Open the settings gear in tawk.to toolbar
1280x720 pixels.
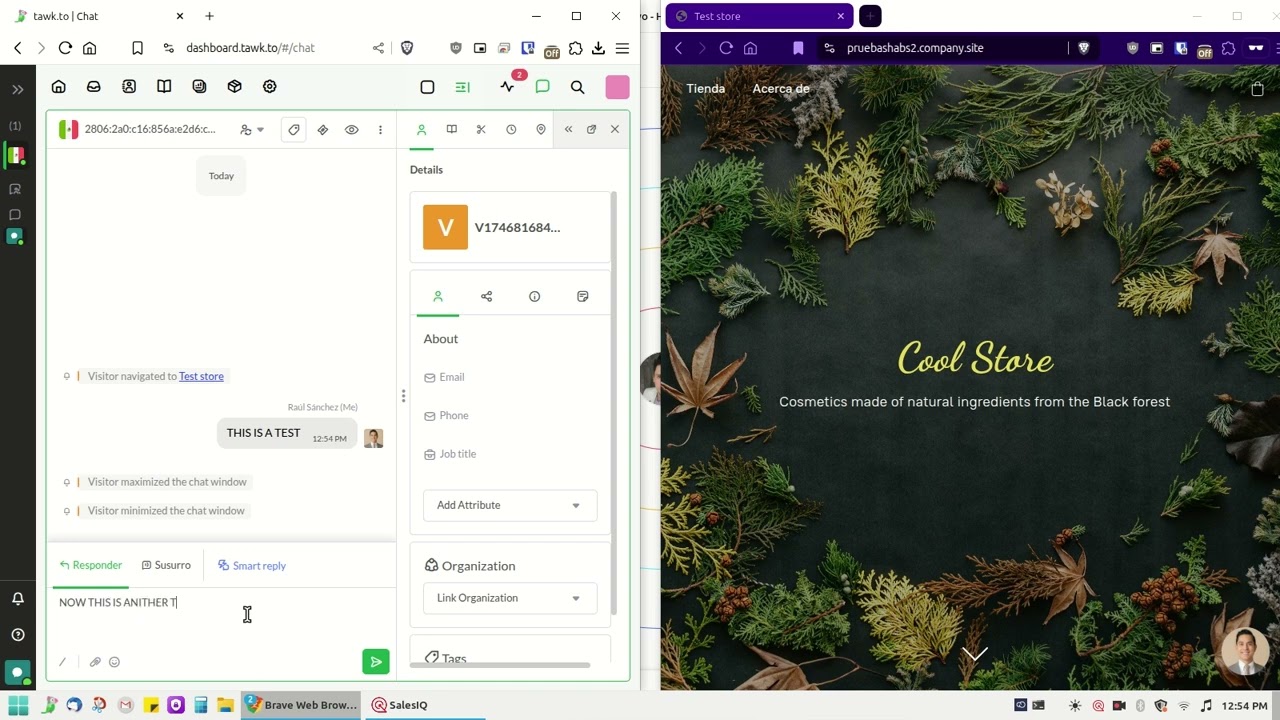pyautogui.click(x=269, y=88)
